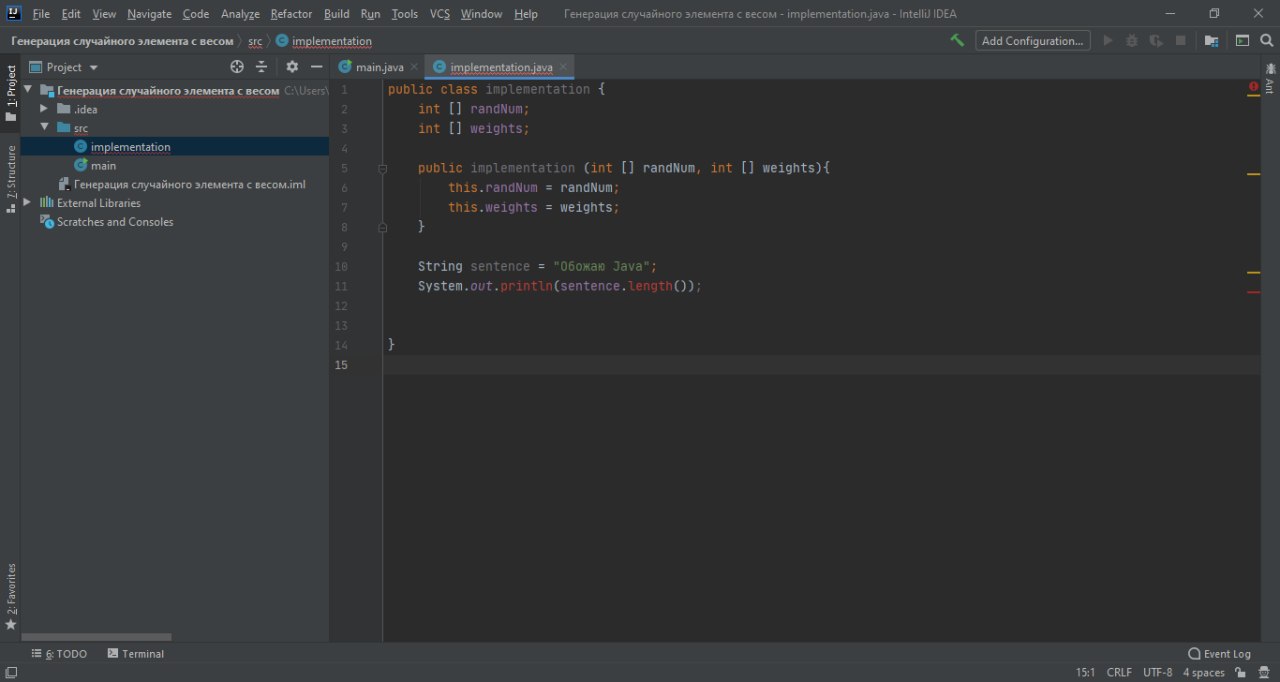Hide the Project panel with minus icon
The image size is (1280, 682).
(316, 67)
